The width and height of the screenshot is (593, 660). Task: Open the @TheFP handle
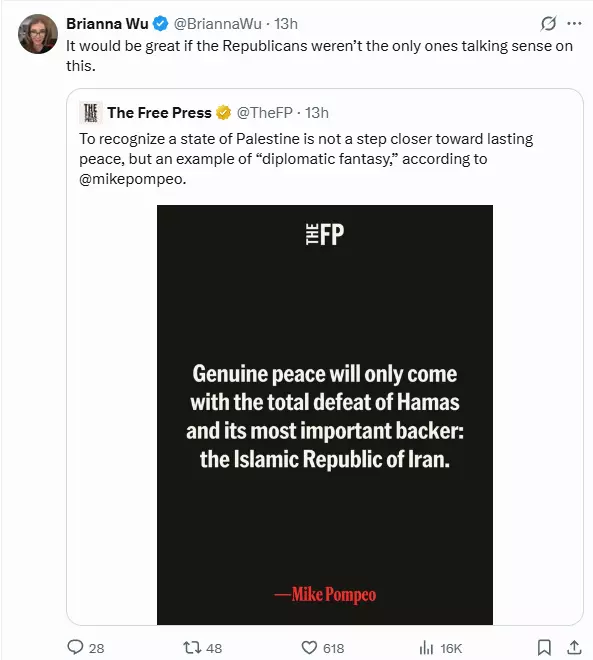pyautogui.click(x=264, y=113)
